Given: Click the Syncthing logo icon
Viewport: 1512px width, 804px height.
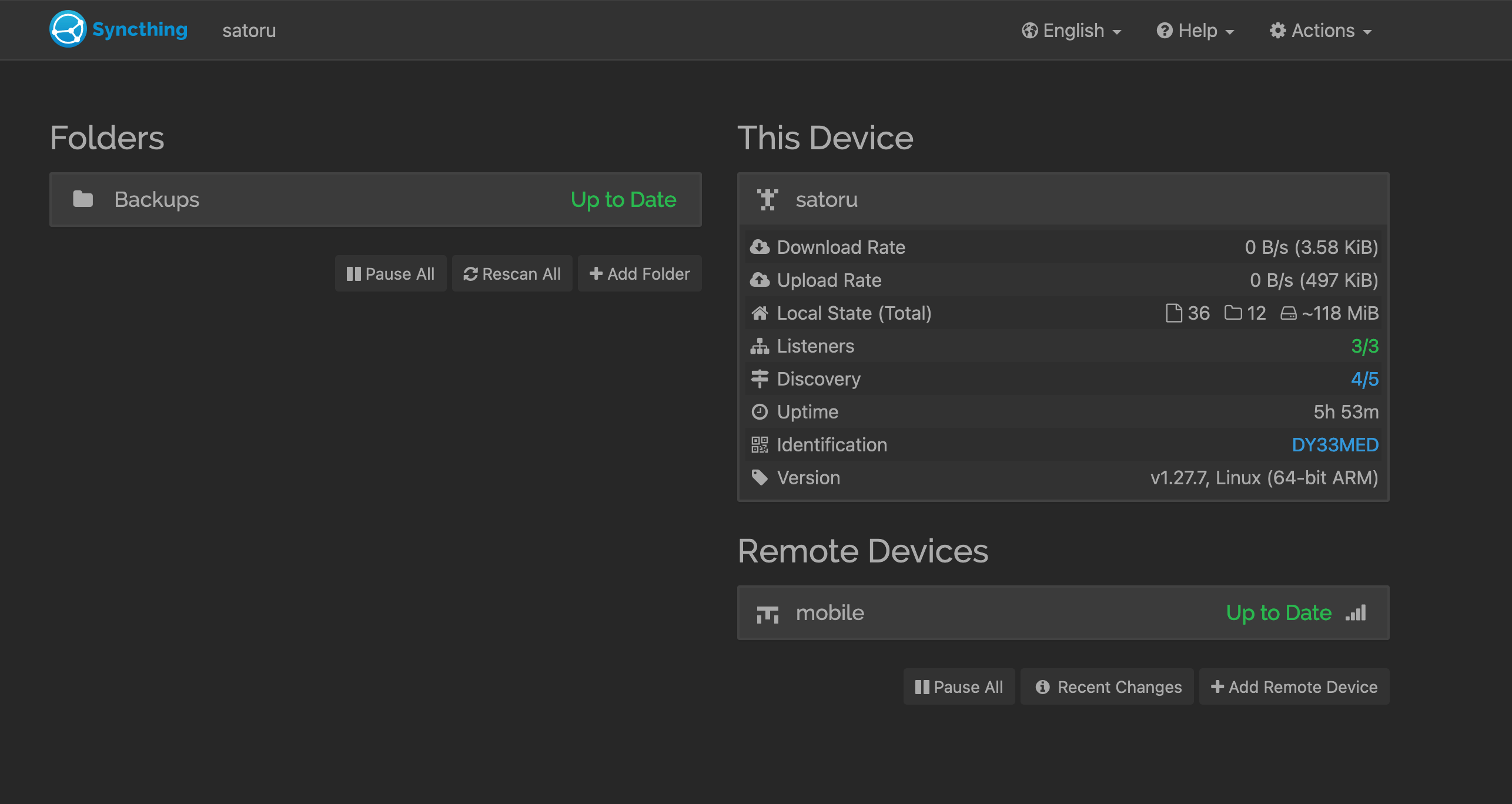Looking at the screenshot, I should (68, 29).
